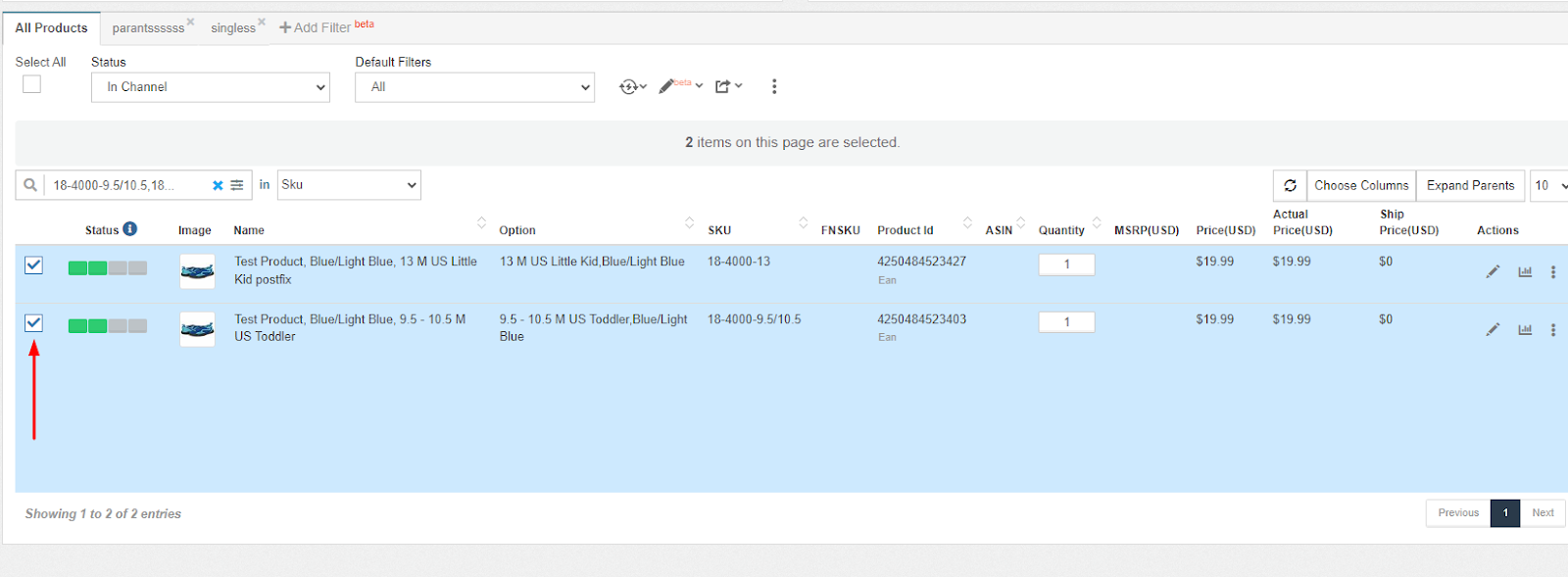Open the advanced search options icon
This screenshot has height=577, width=1568.
coord(237,185)
